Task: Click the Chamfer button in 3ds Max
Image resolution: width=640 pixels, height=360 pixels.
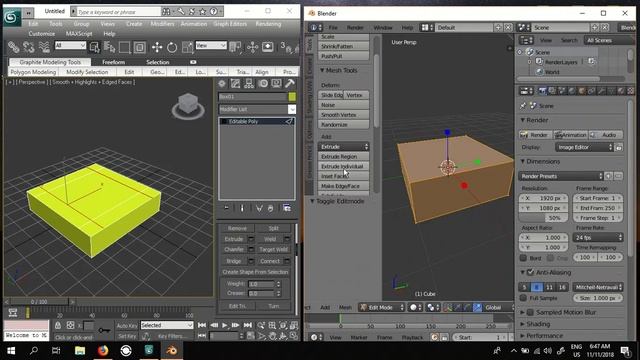Action: 234,249
